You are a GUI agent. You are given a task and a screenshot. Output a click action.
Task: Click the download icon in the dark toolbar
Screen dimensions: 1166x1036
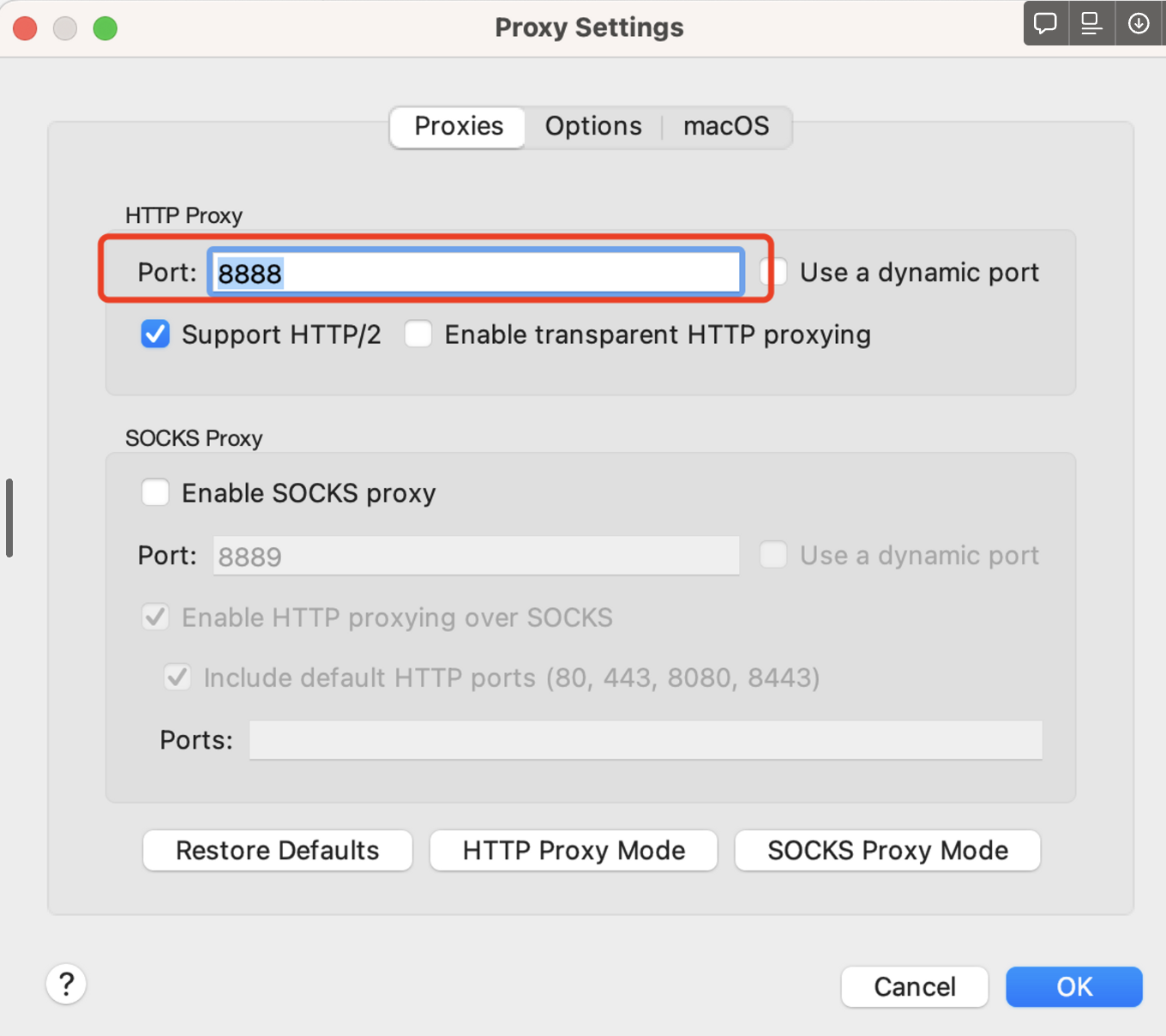1139,23
